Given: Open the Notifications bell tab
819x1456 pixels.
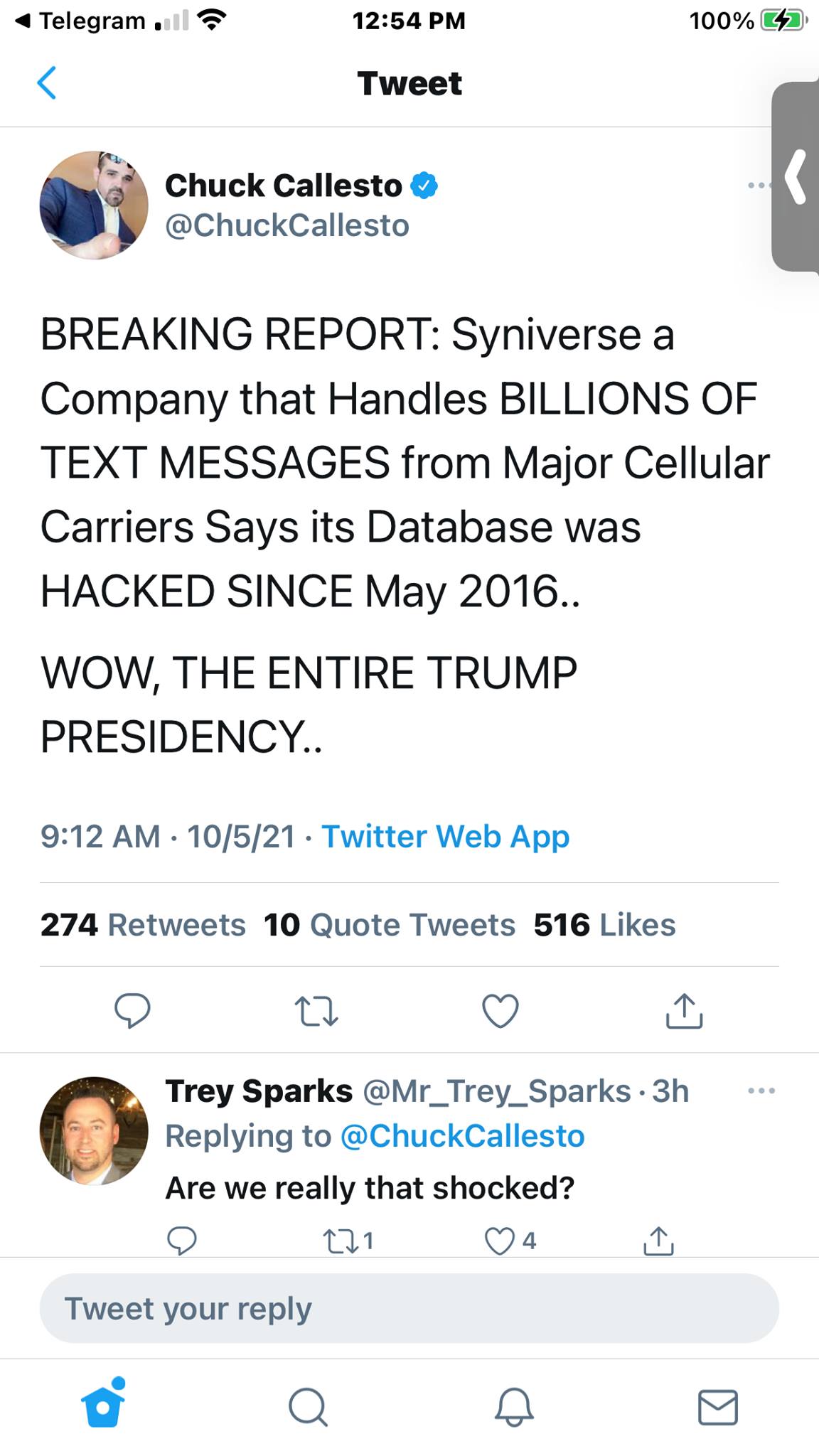Looking at the screenshot, I should (x=513, y=1407).
